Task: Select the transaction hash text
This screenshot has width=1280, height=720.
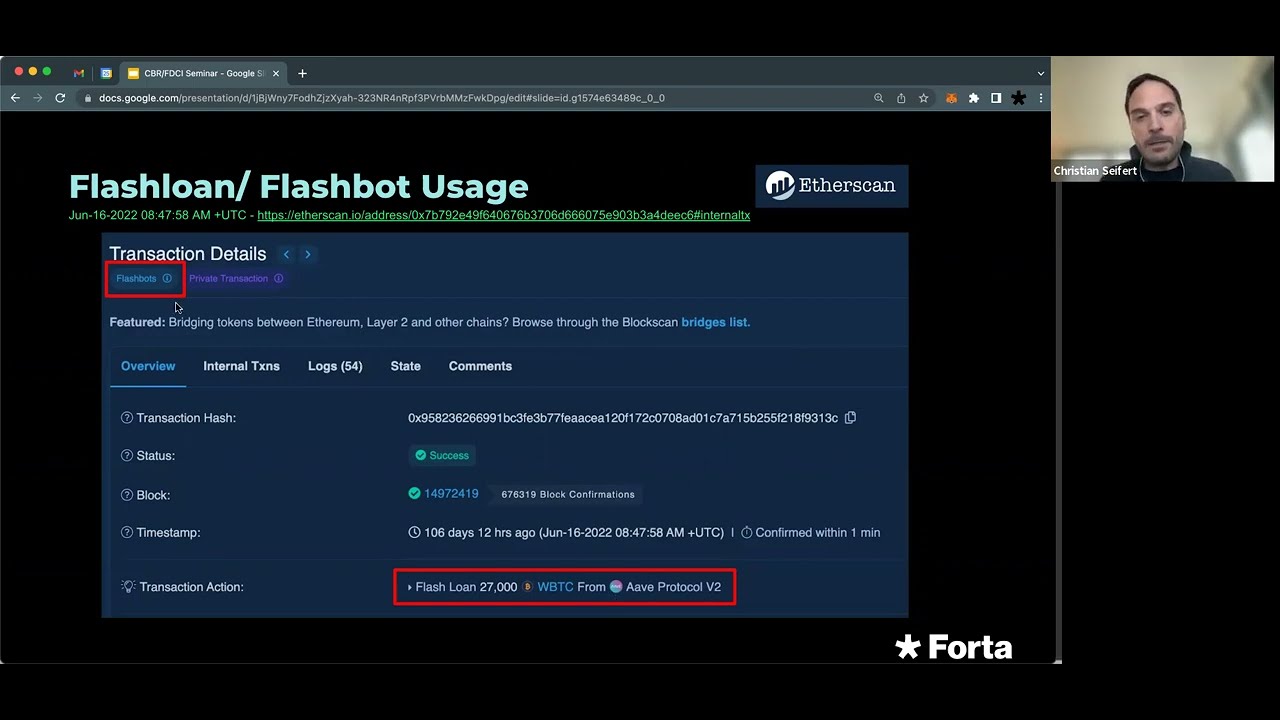Action: [623, 418]
